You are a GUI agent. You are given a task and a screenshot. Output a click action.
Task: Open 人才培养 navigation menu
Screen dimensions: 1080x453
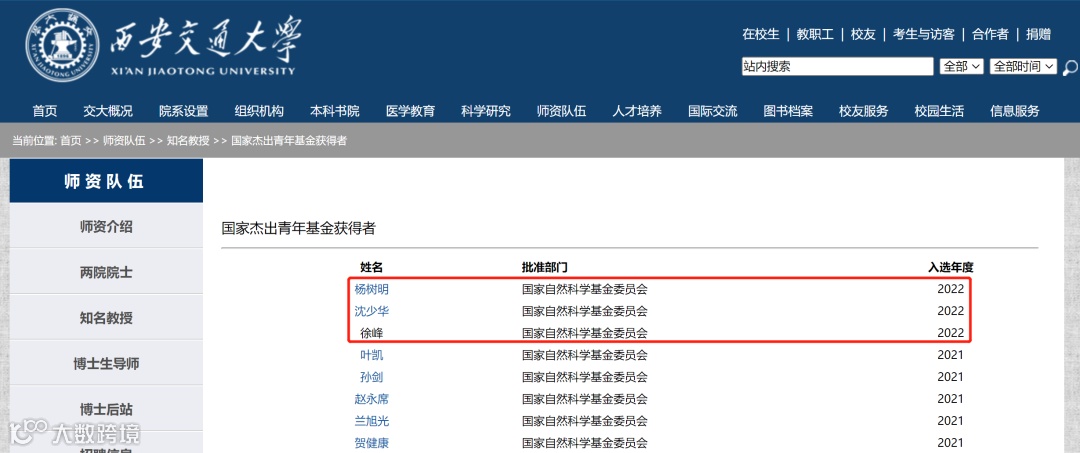tap(637, 111)
